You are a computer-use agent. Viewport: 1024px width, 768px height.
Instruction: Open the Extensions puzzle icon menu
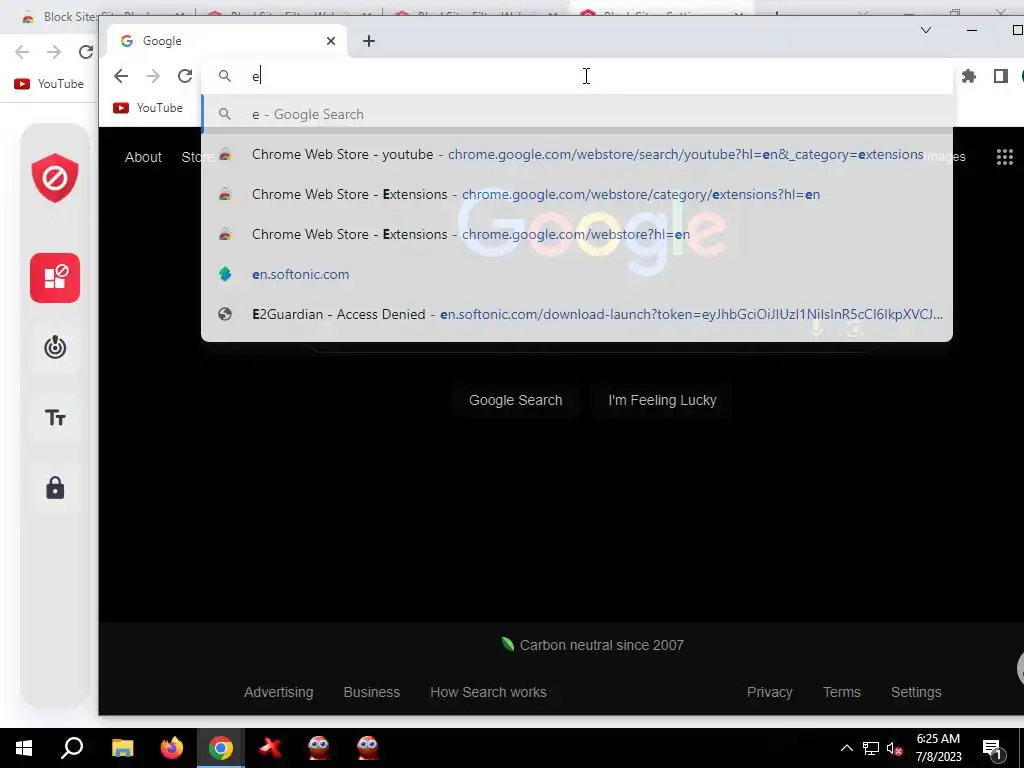969,76
